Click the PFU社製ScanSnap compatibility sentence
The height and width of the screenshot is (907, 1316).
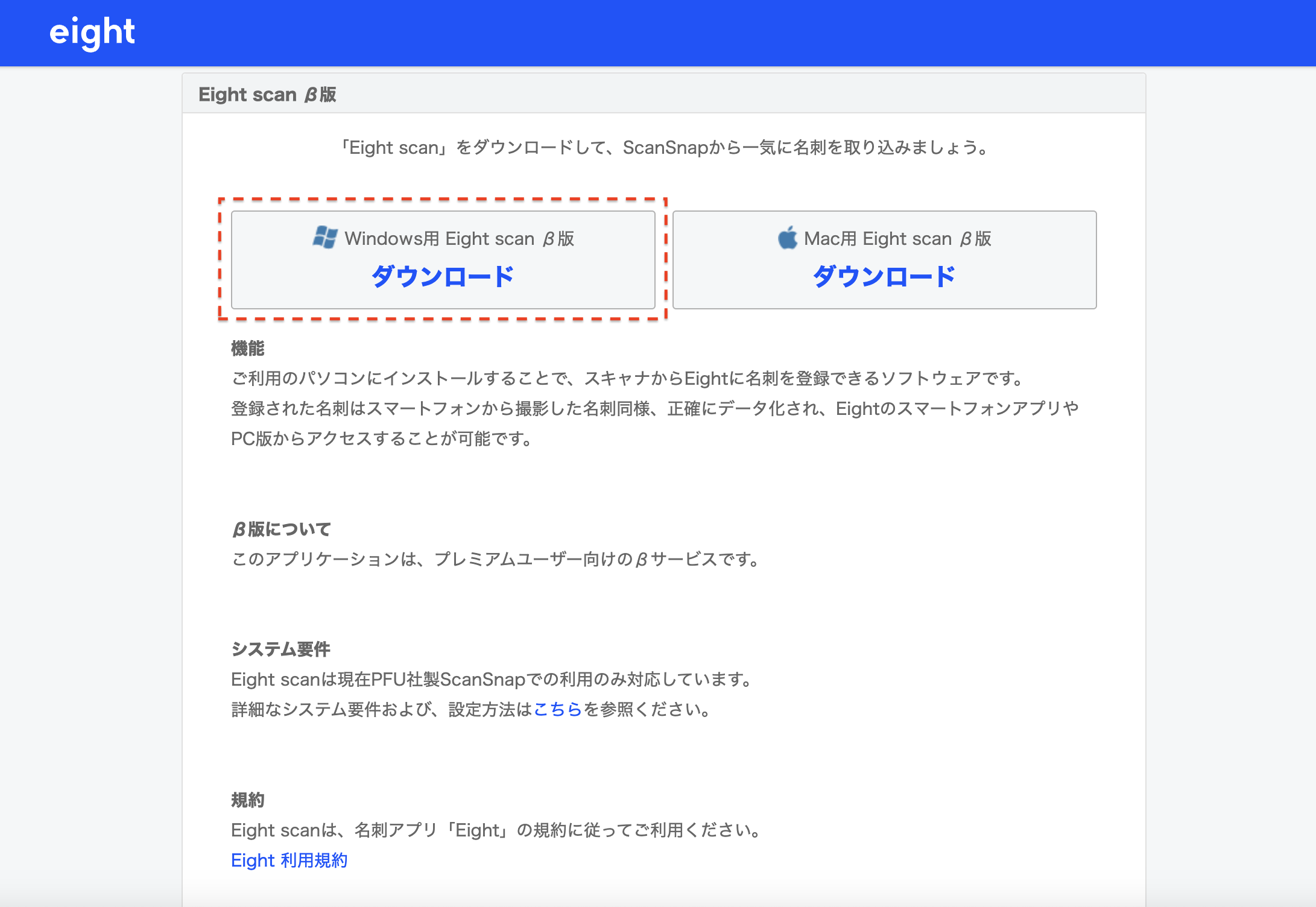pyautogui.click(x=493, y=680)
